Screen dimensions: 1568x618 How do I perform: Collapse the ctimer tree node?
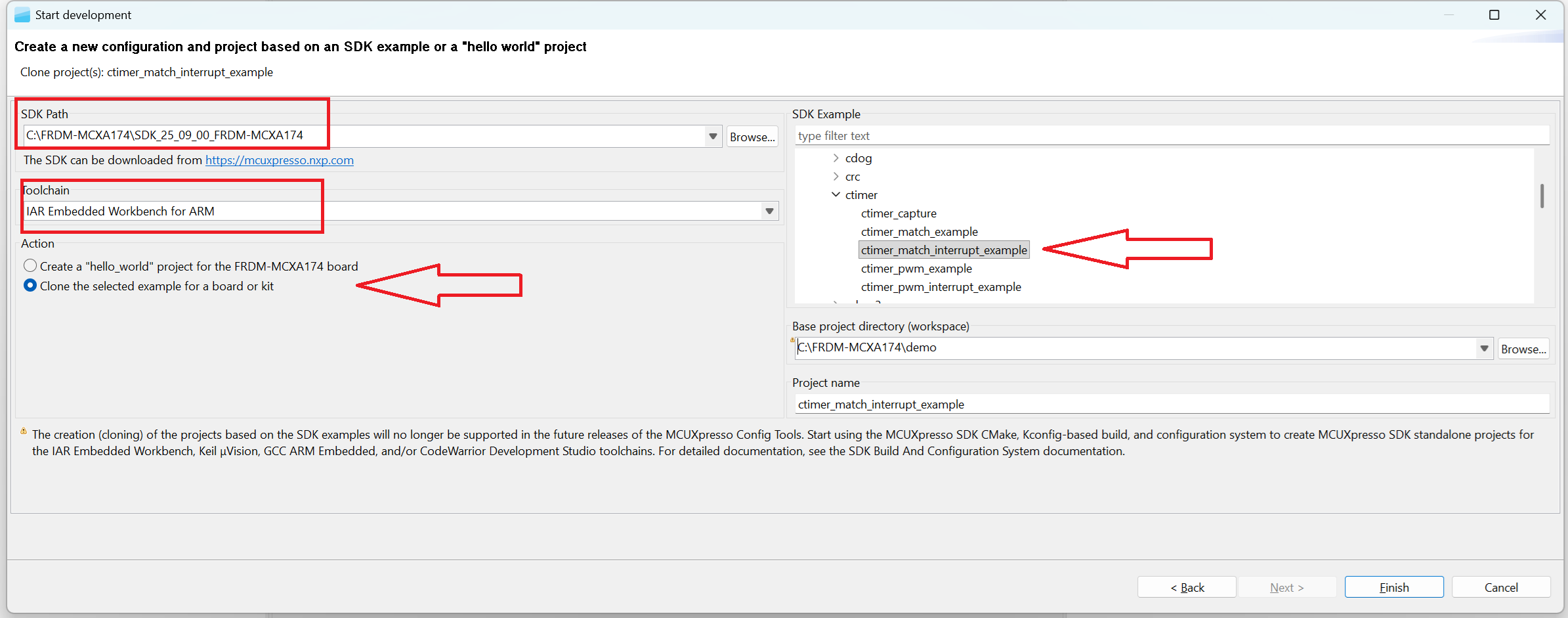(836, 194)
